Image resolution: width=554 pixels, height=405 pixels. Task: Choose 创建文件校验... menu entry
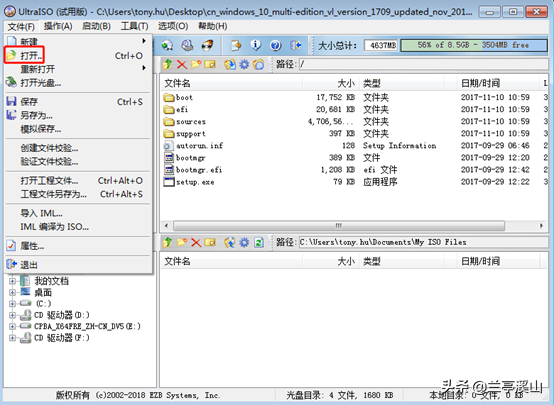[78, 148]
